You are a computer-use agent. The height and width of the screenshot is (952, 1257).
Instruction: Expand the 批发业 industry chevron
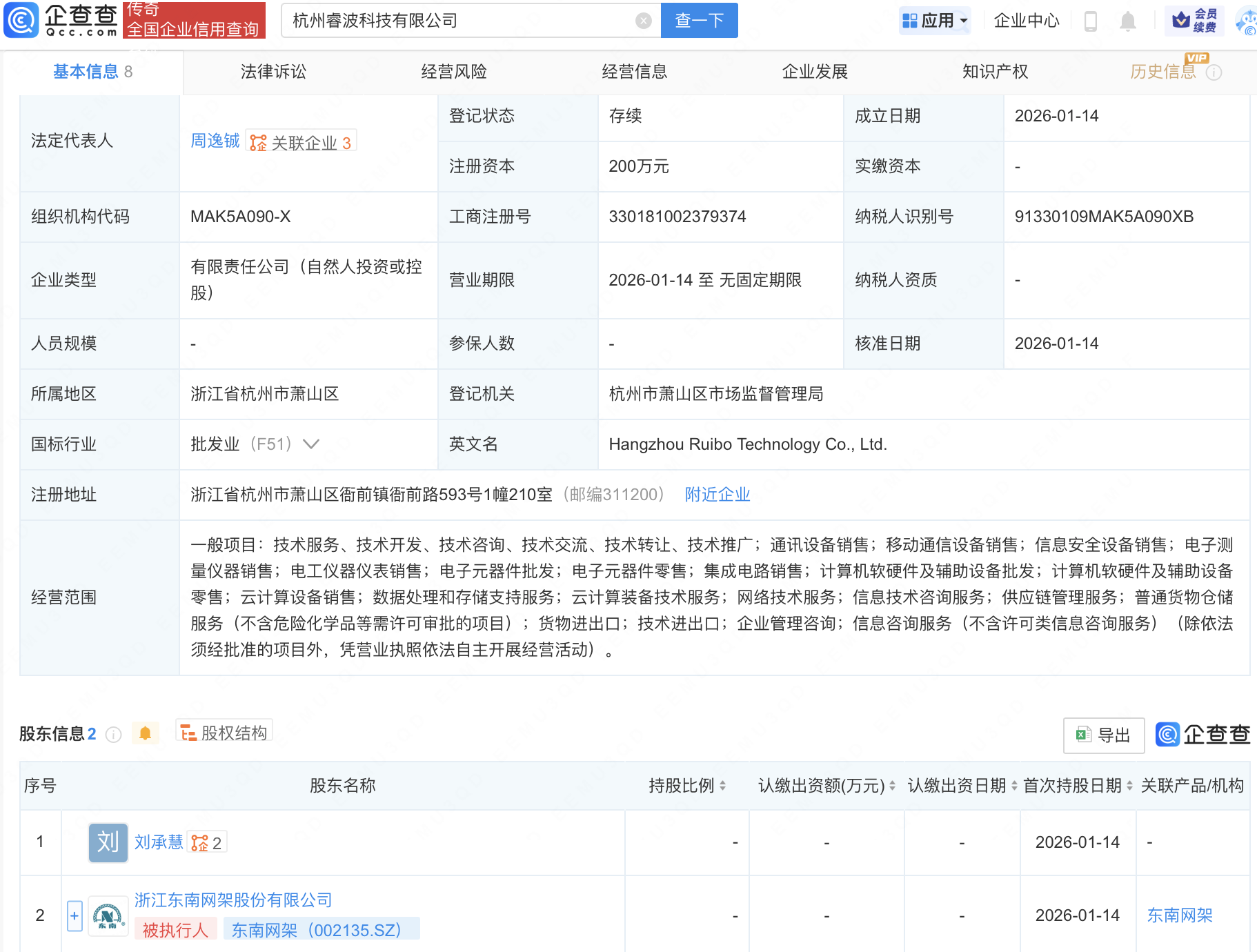(x=311, y=444)
